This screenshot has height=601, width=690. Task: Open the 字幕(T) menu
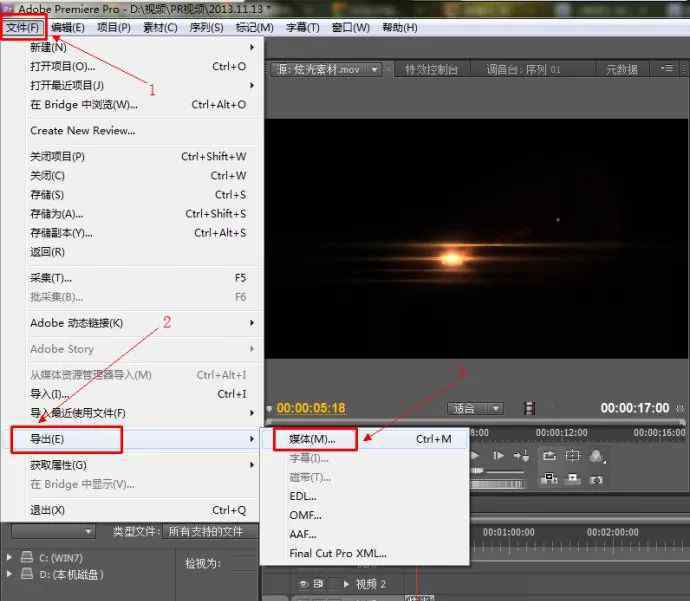[x=302, y=28]
